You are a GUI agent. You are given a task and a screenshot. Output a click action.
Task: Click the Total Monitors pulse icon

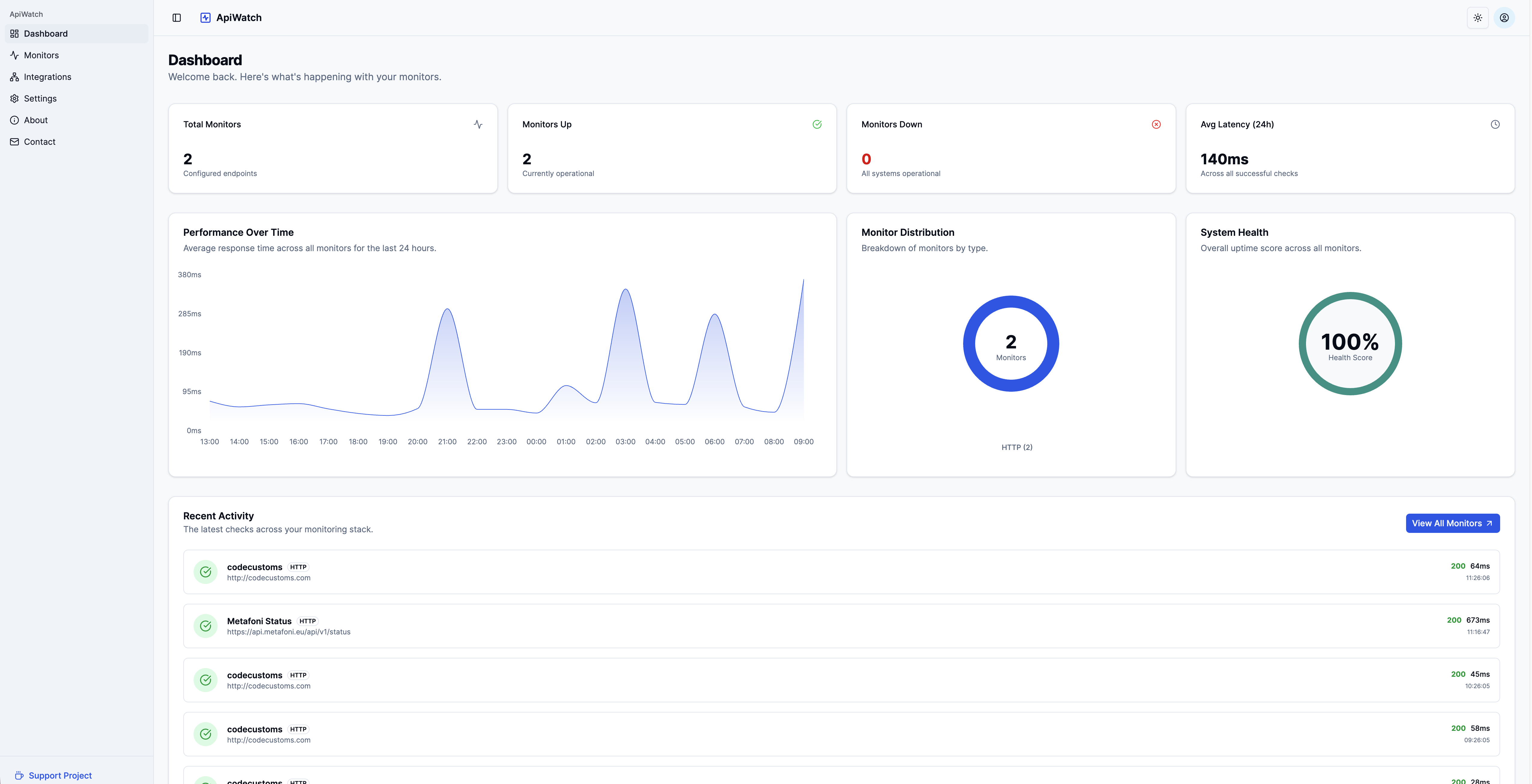pos(478,124)
